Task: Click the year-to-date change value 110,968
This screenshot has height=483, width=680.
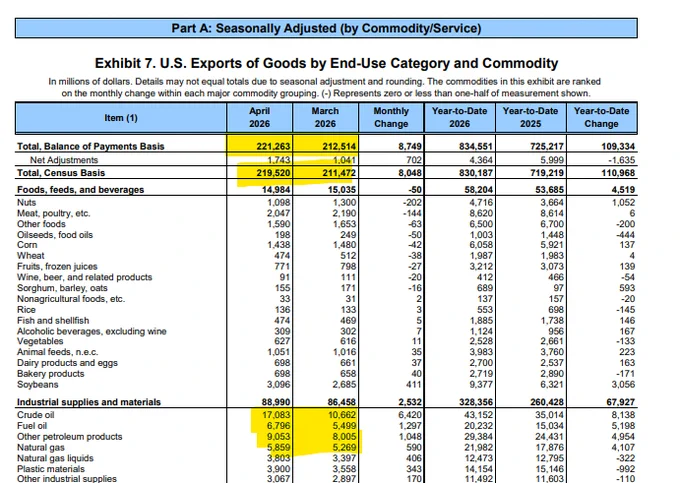Action: 618,173
